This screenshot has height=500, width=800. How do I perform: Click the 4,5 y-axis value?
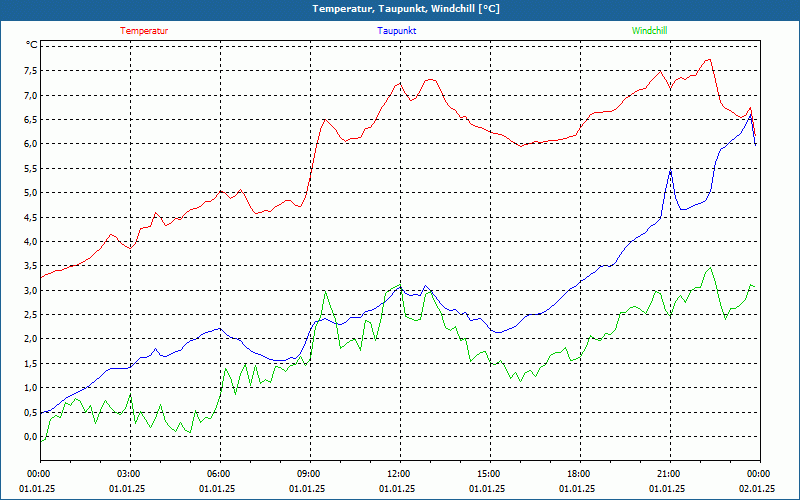32,217
